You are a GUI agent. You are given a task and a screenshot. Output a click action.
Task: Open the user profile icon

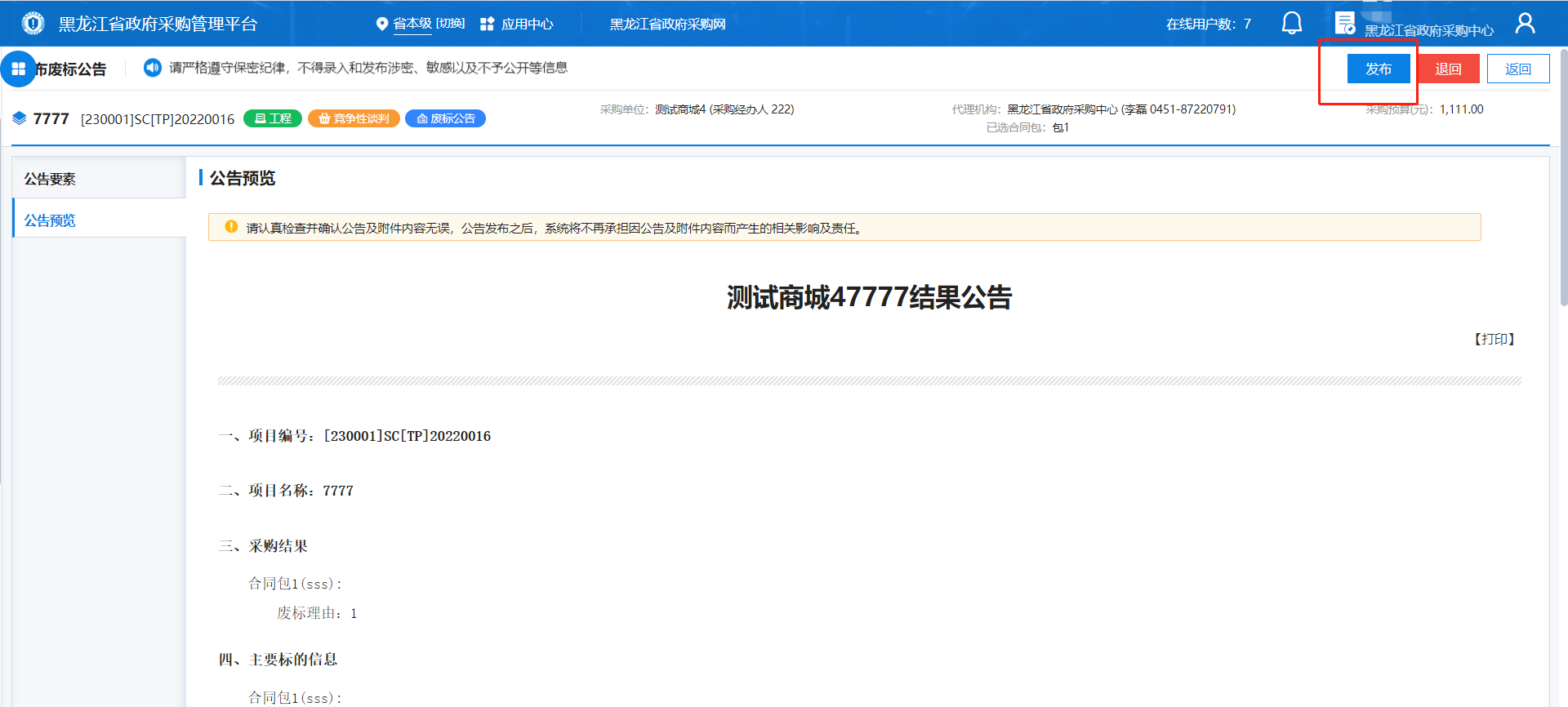click(x=1525, y=23)
